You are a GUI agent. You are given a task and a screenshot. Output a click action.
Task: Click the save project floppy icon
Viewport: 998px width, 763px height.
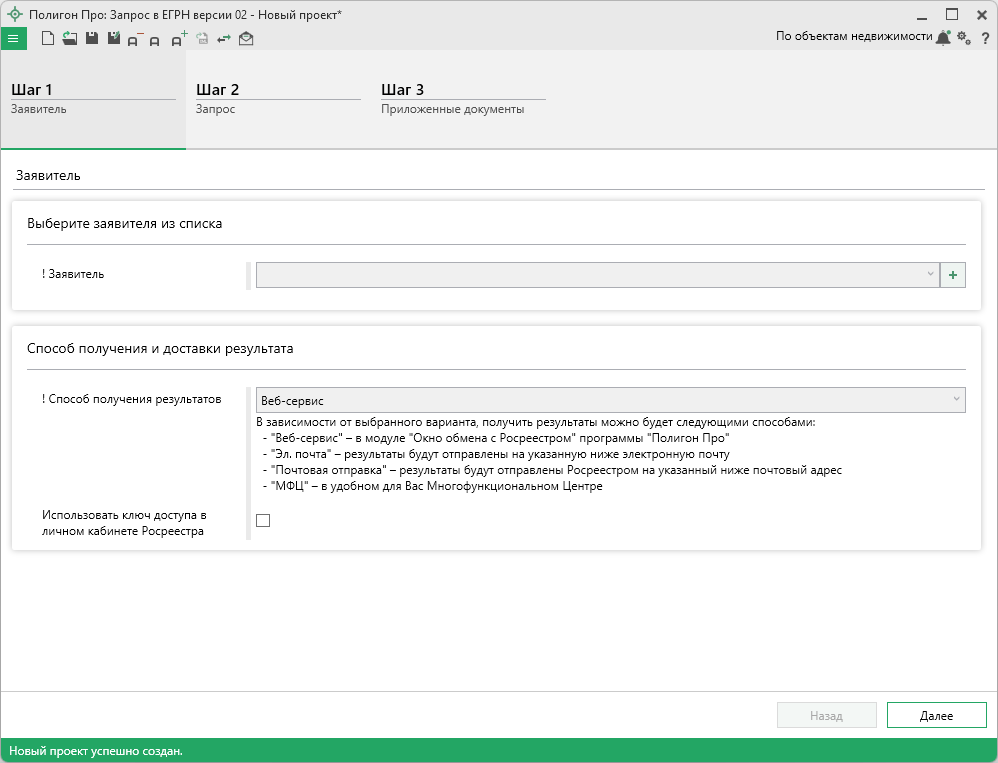(91, 38)
